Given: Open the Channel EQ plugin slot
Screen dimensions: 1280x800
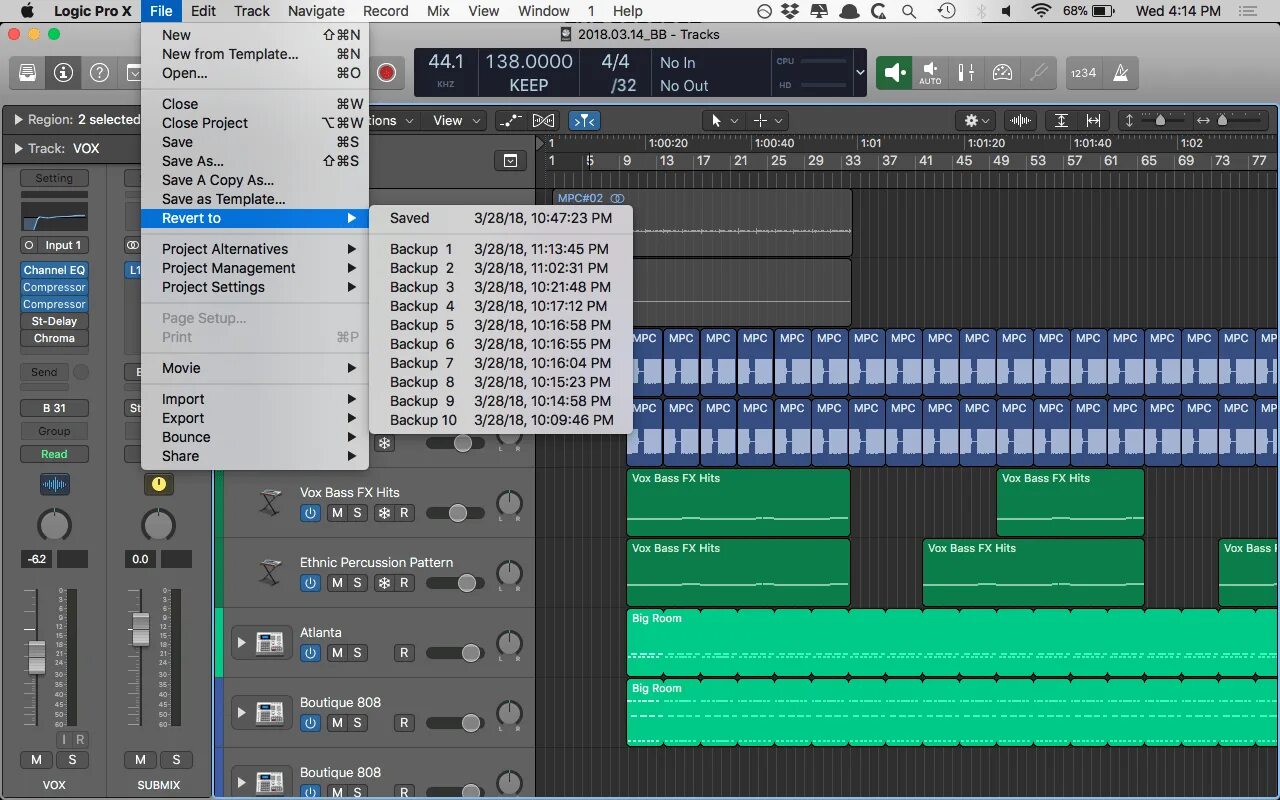Looking at the screenshot, I should point(54,270).
